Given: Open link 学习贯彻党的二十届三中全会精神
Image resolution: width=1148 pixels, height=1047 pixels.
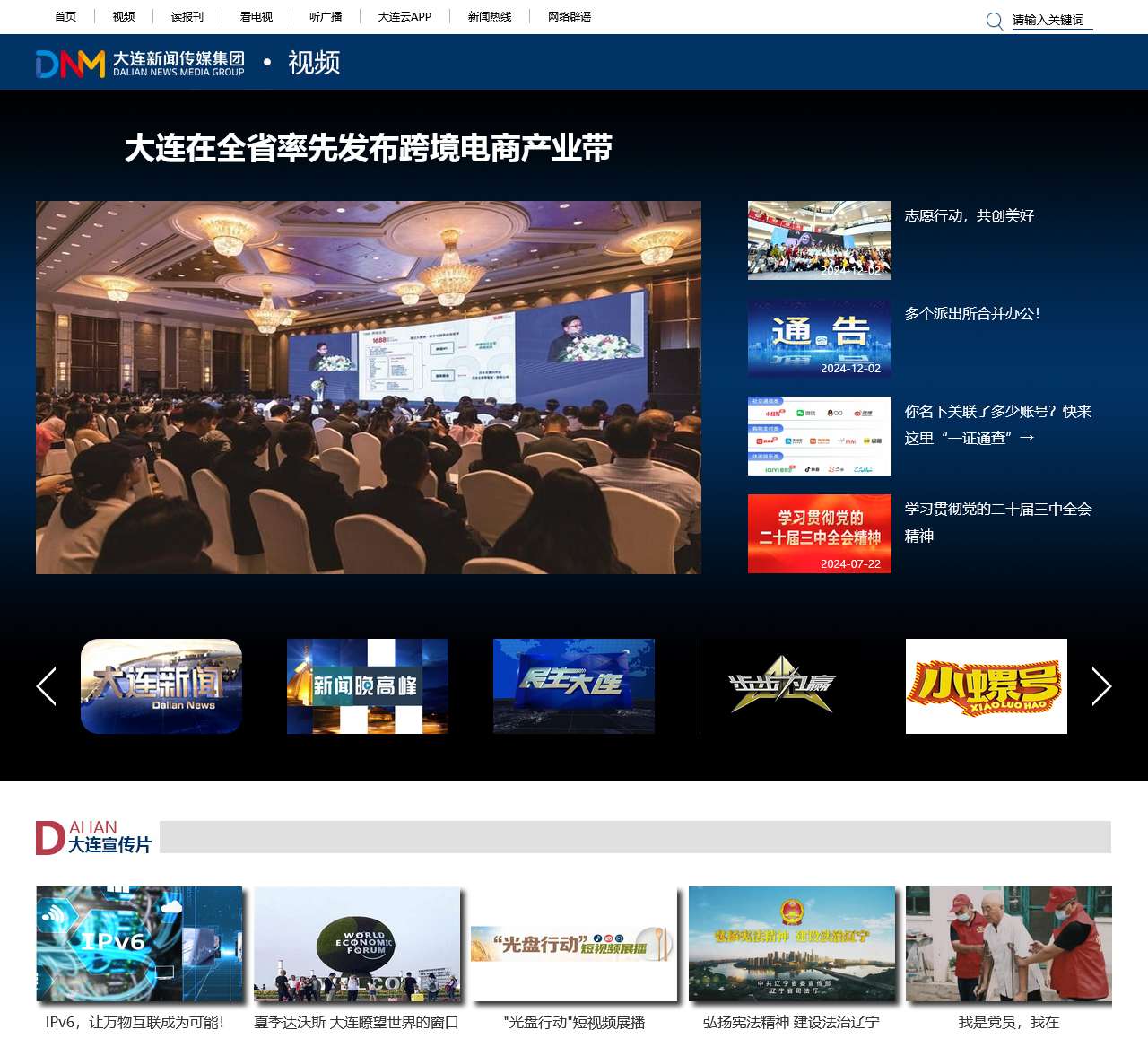Looking at the screenshot, I should (998, 522).
